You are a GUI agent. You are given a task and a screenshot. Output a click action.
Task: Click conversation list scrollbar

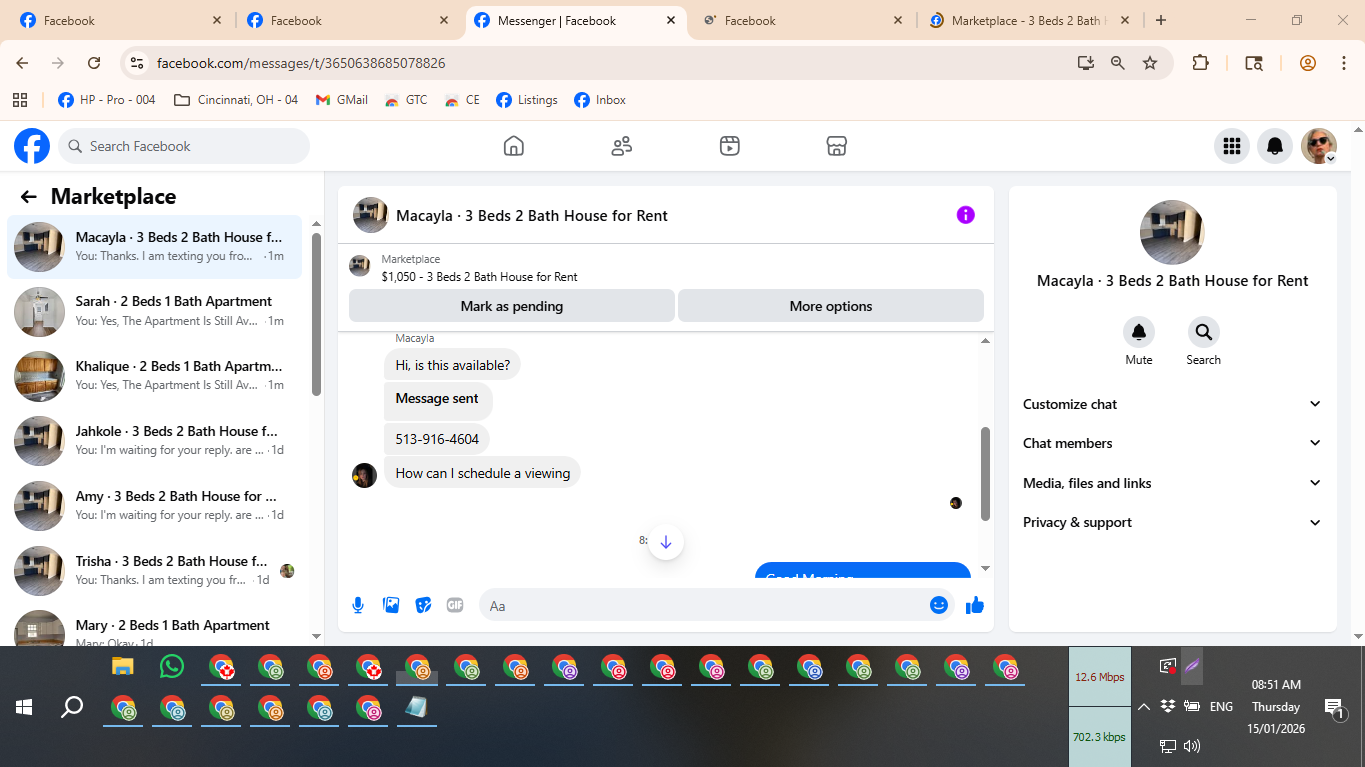click(316, 315)
